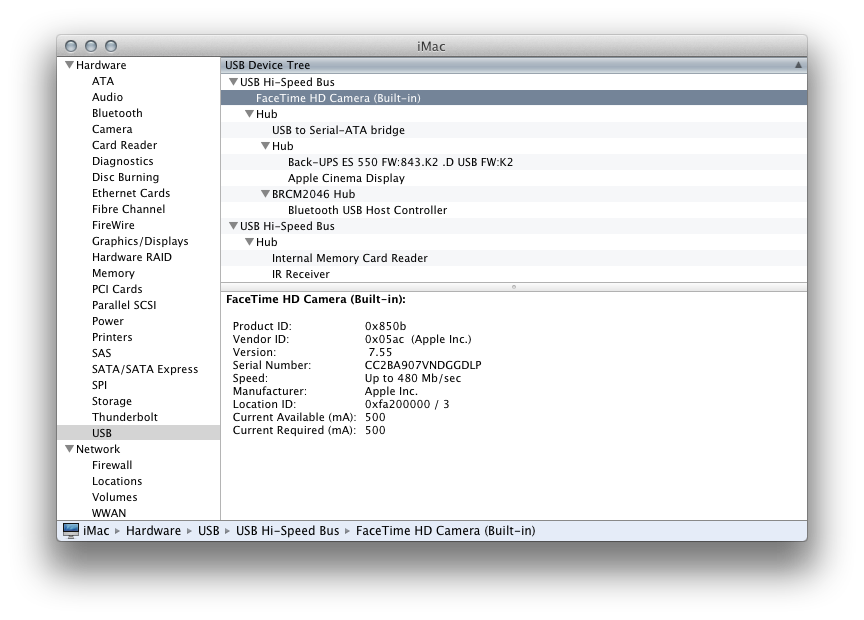The height and width of the screenshot is (620, 864).
Task: Select Apple Cinema Display device
Action: 347,178
